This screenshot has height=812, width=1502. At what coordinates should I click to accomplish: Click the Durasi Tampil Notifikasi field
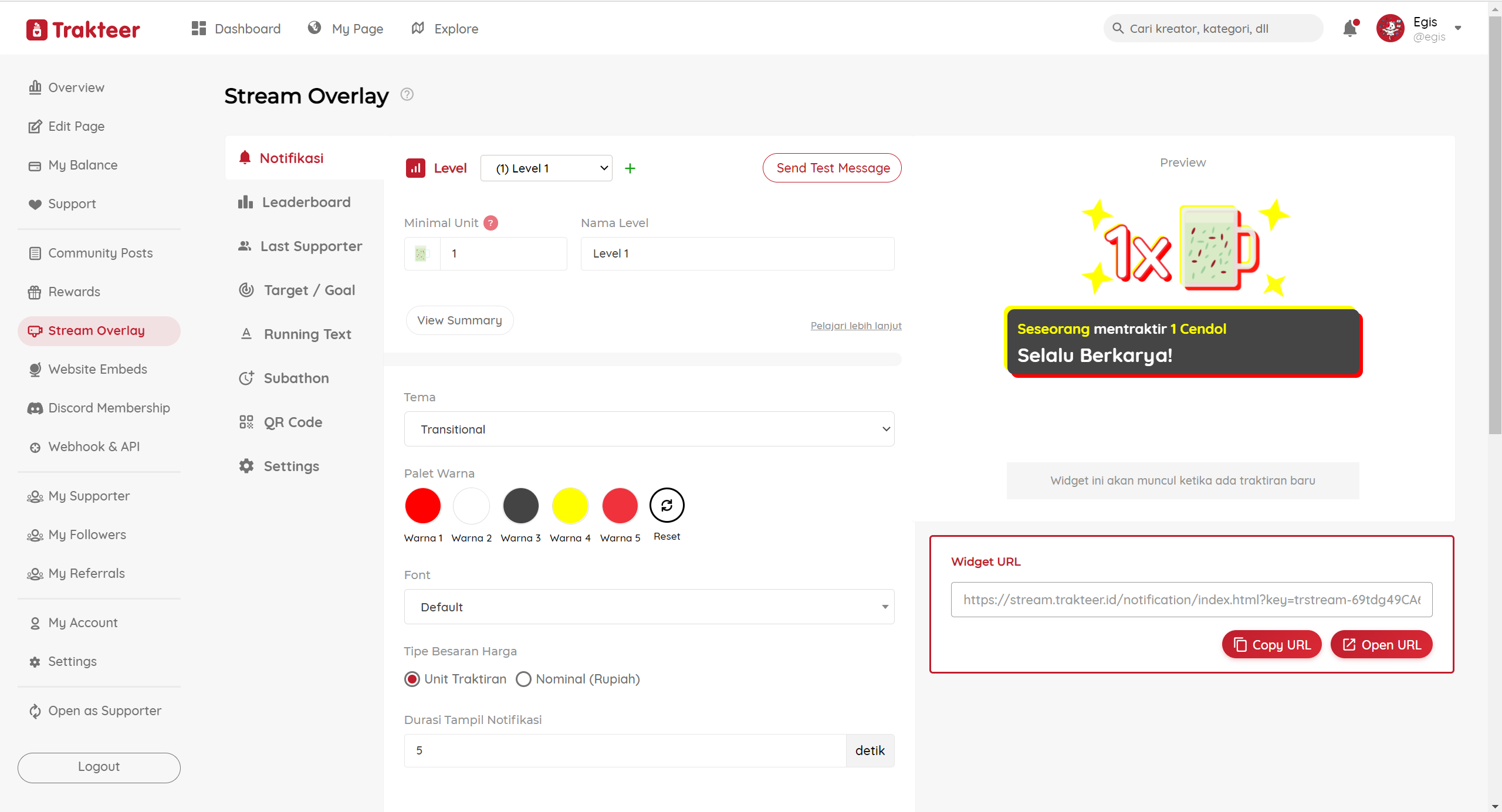(x=625, y=750)
